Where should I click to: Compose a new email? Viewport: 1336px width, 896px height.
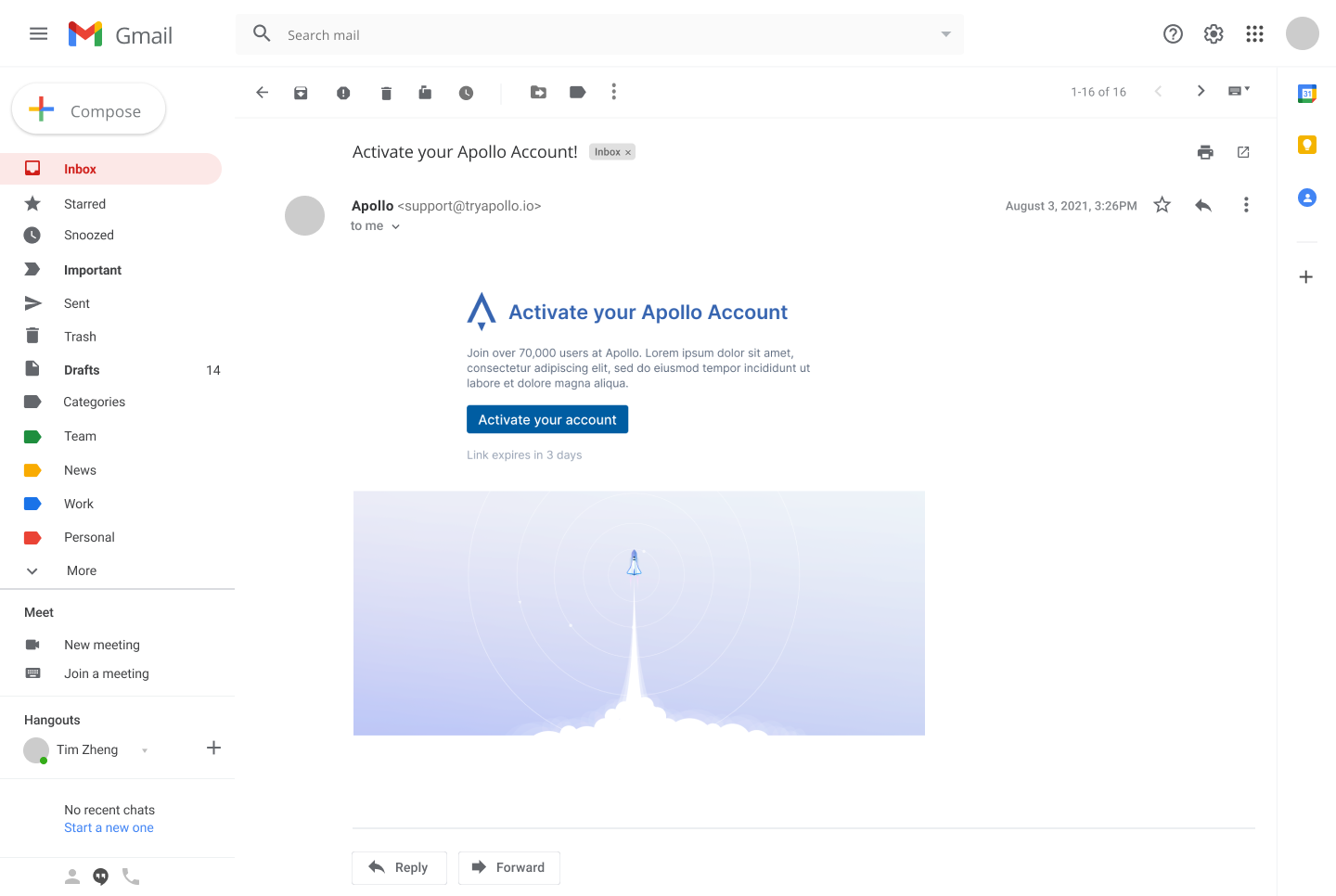(89, 109)
